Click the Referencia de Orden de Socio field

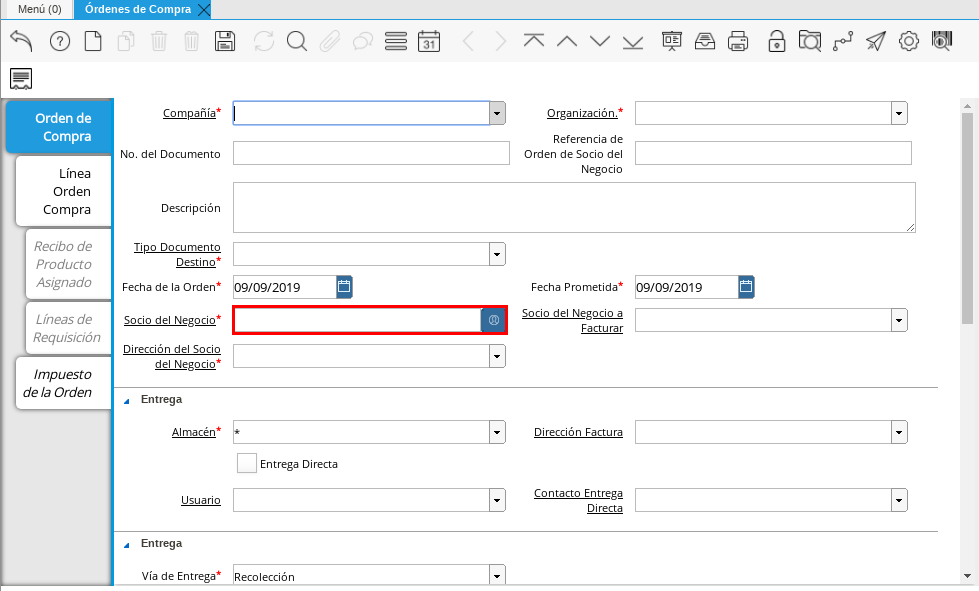pos(773,153)
